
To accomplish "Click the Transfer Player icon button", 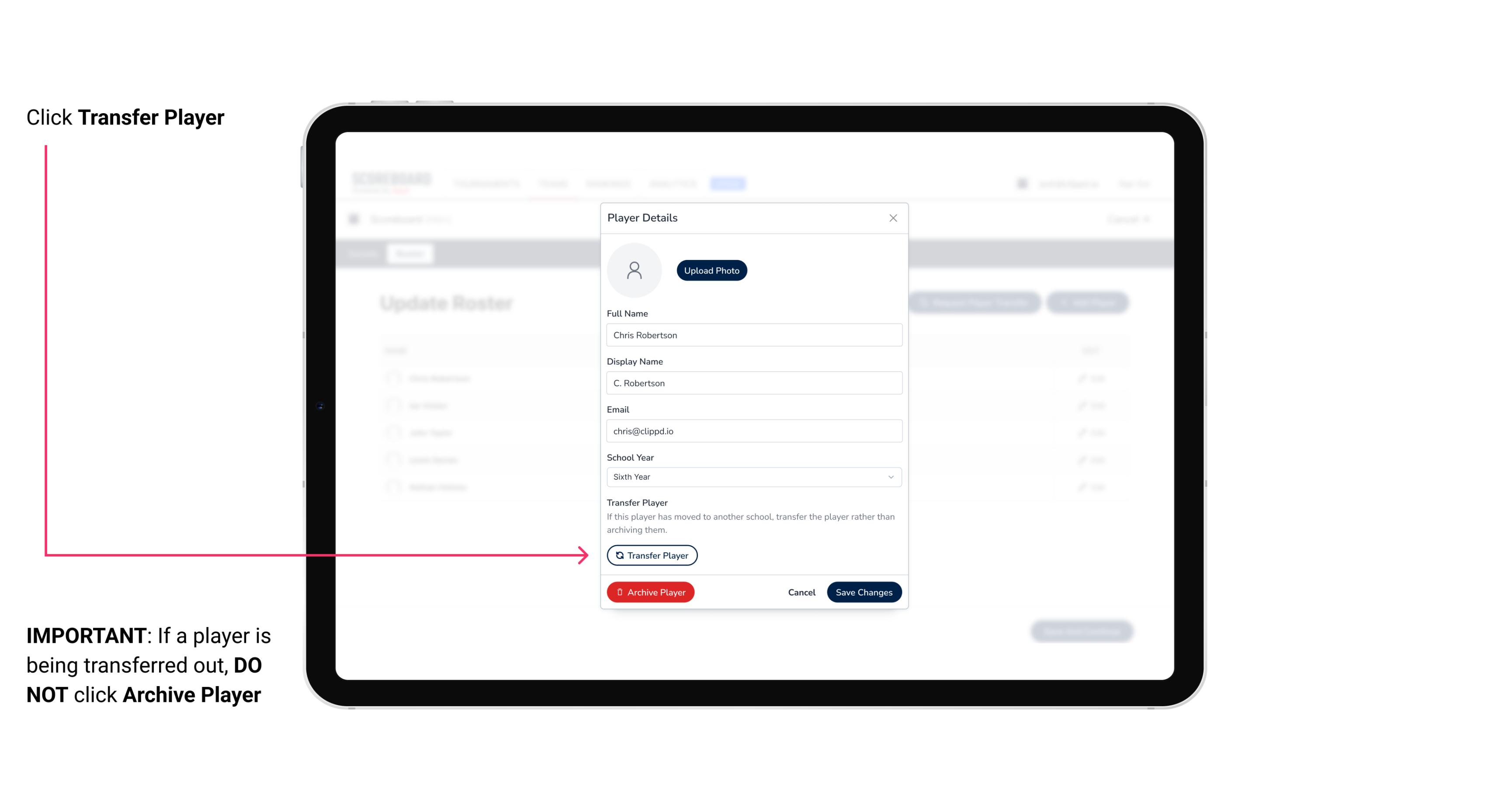I will pos(651,555).
